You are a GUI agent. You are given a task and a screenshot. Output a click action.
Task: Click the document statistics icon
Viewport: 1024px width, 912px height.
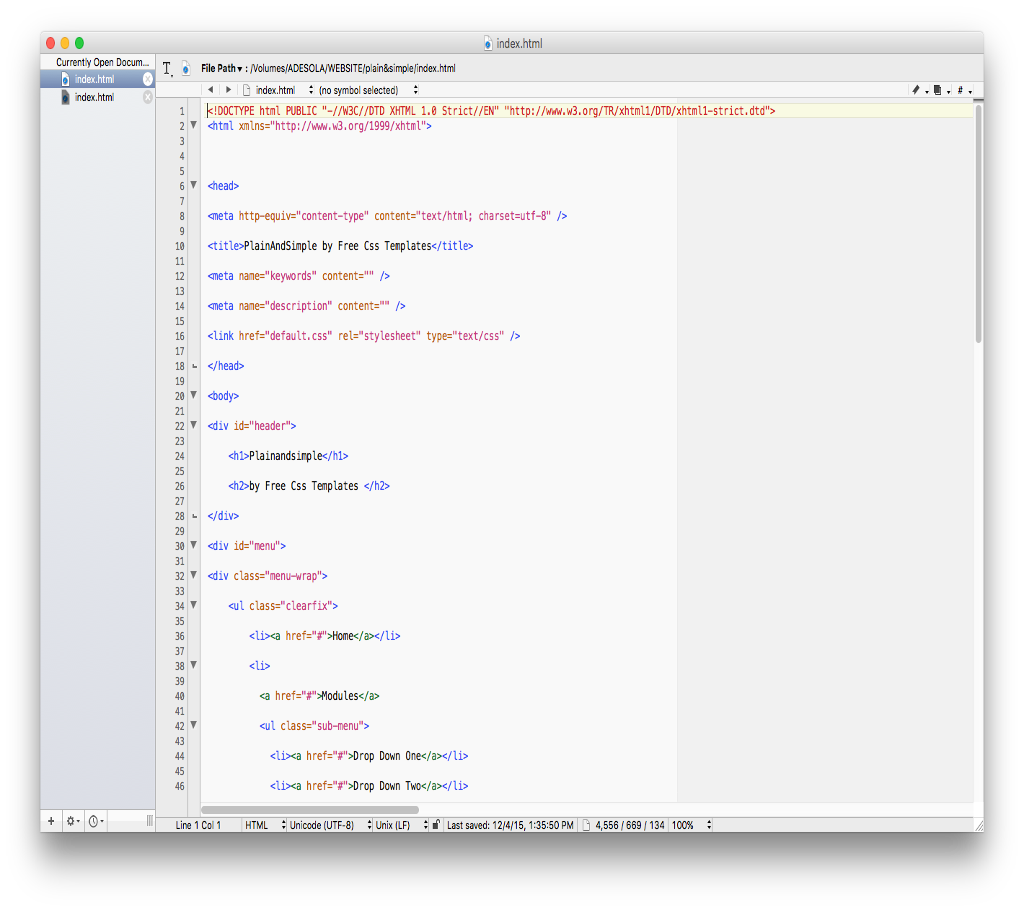pos(586,825)
